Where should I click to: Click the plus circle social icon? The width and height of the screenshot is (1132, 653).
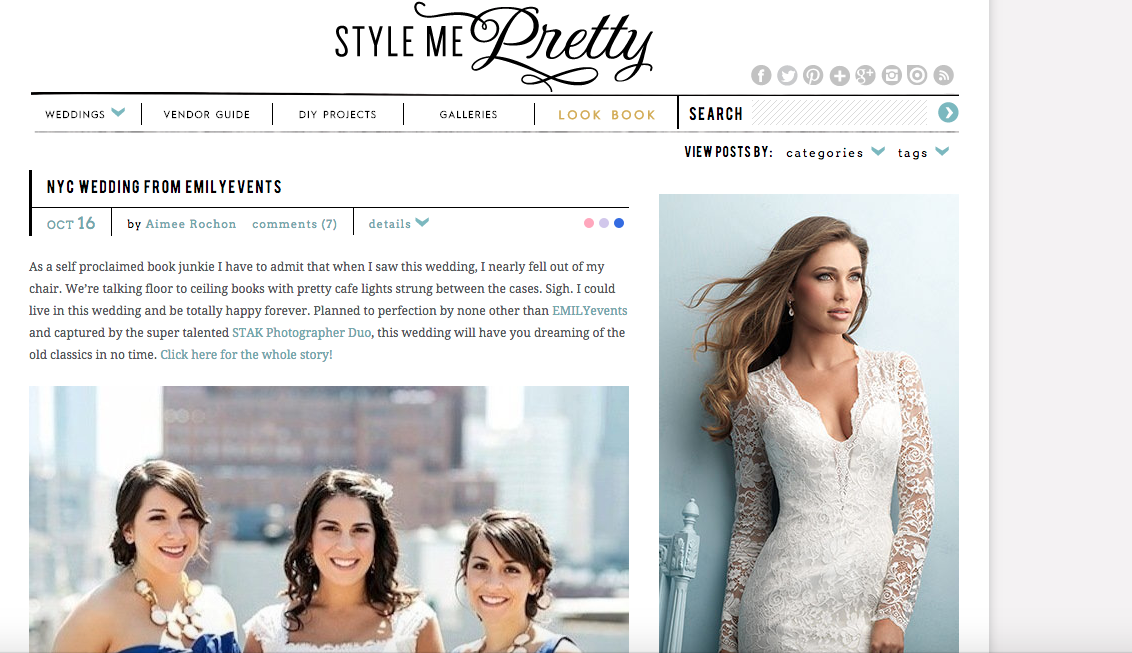[x=840, y=75]
